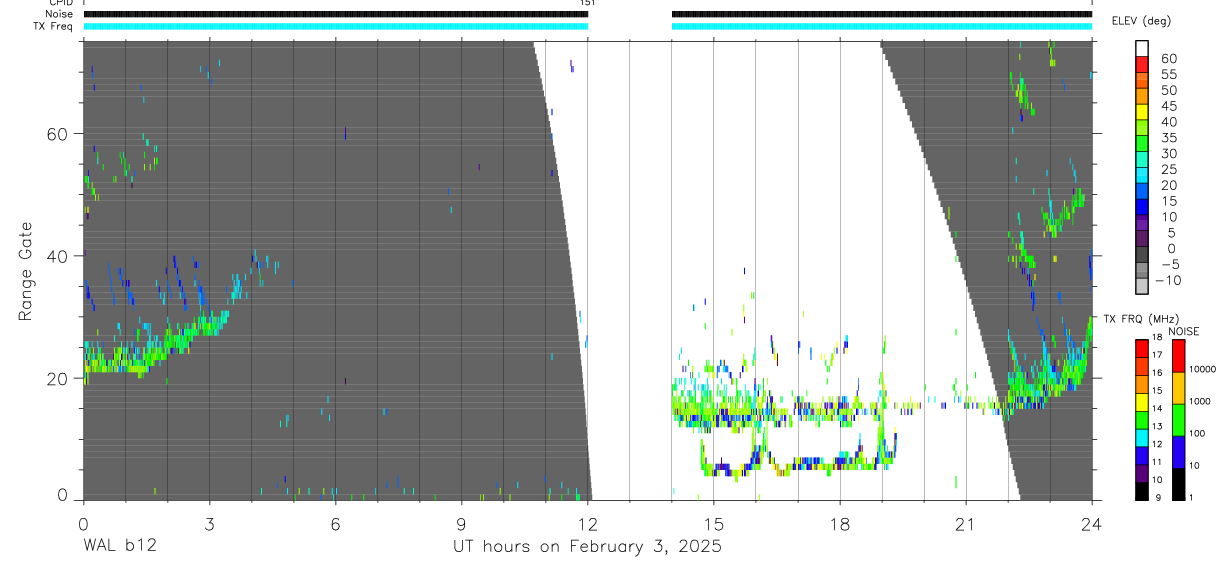1228x567 pixels.
Task: Click the orange NOISE segment above 1000
Action: click(1179, 388)
